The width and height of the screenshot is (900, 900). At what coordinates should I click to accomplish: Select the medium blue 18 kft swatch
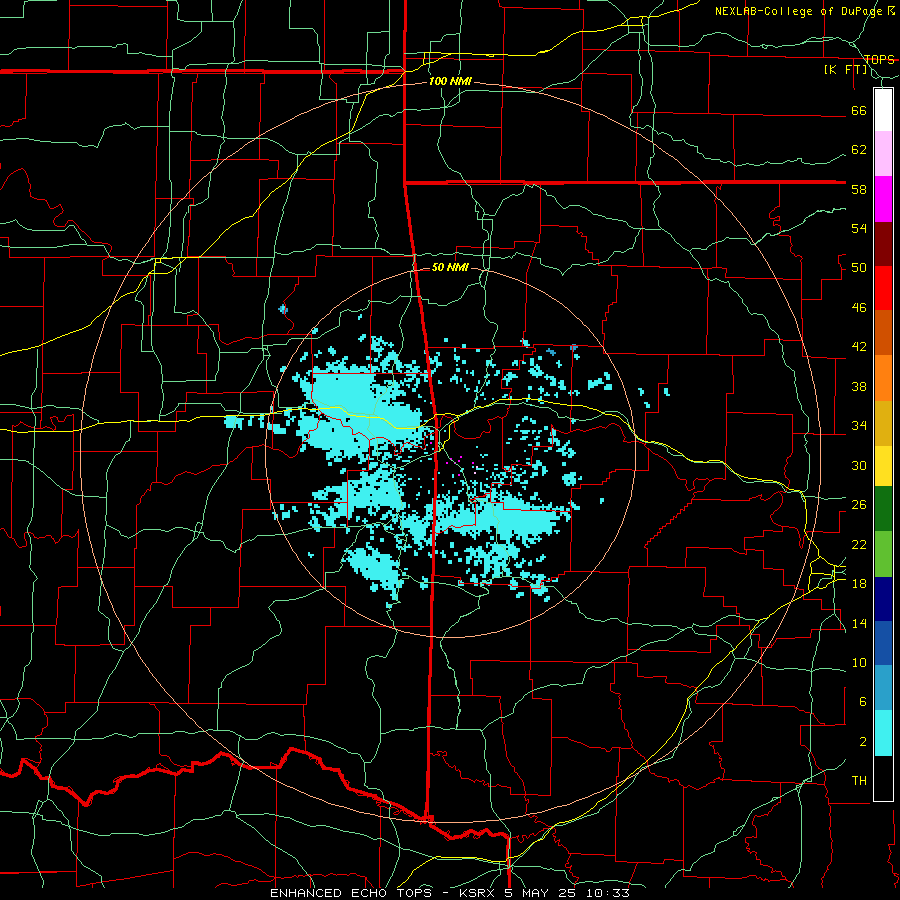pos(883,643)
